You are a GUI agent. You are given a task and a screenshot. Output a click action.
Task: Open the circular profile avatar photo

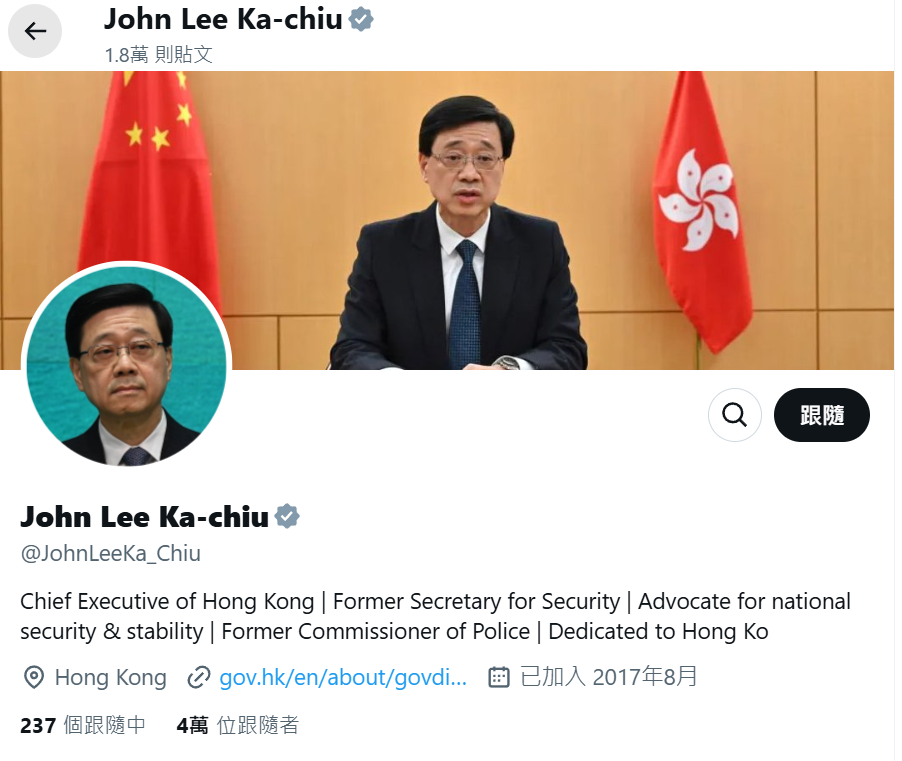pos(127,366)
